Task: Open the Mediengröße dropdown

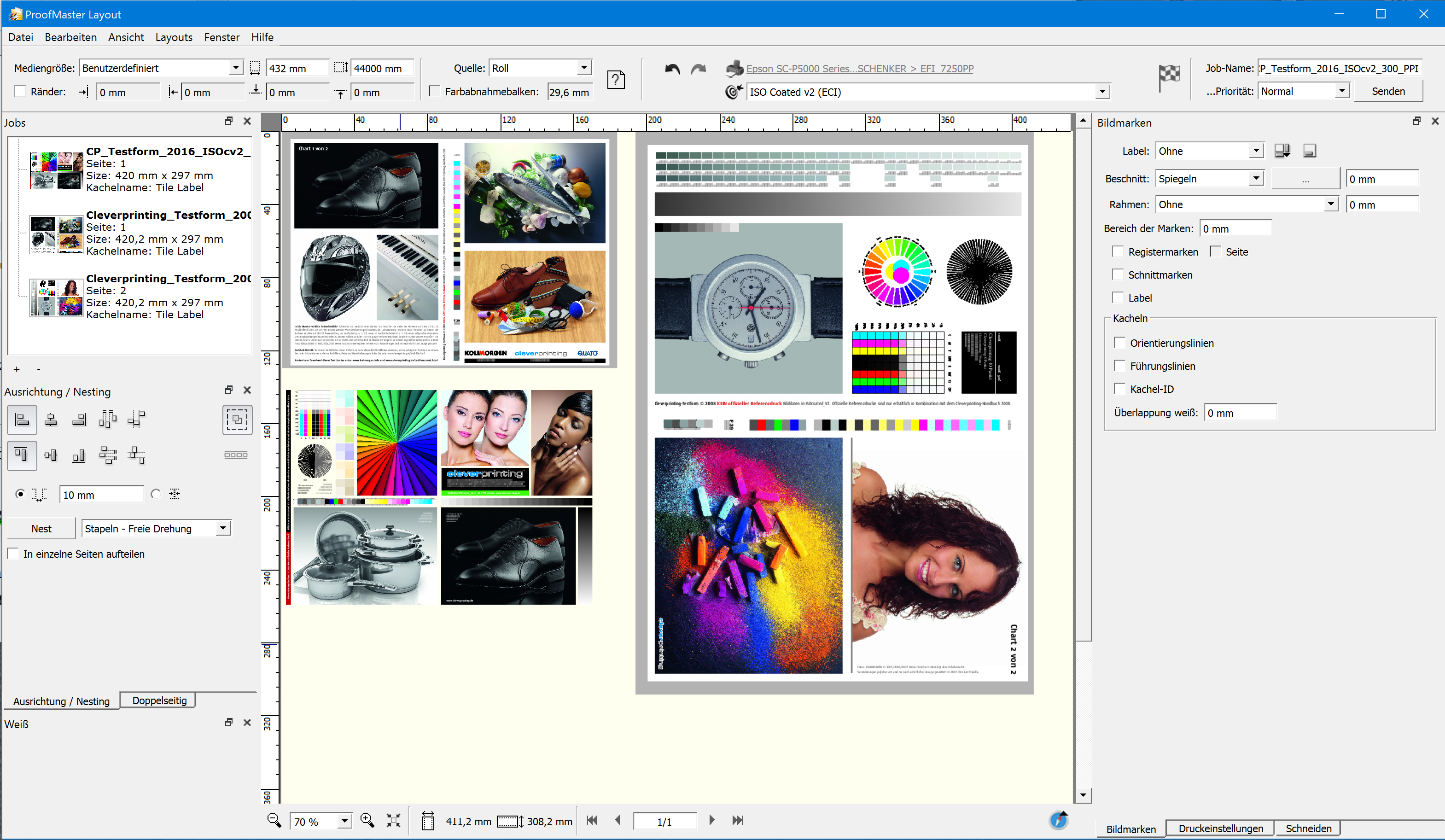Action: click(235, 68)
